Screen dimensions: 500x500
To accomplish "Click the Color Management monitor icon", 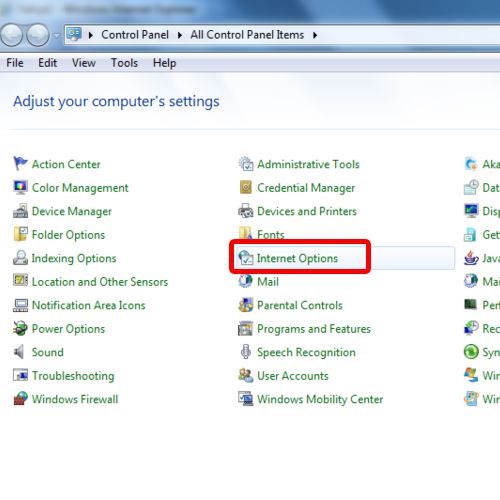I will point(20,187).
